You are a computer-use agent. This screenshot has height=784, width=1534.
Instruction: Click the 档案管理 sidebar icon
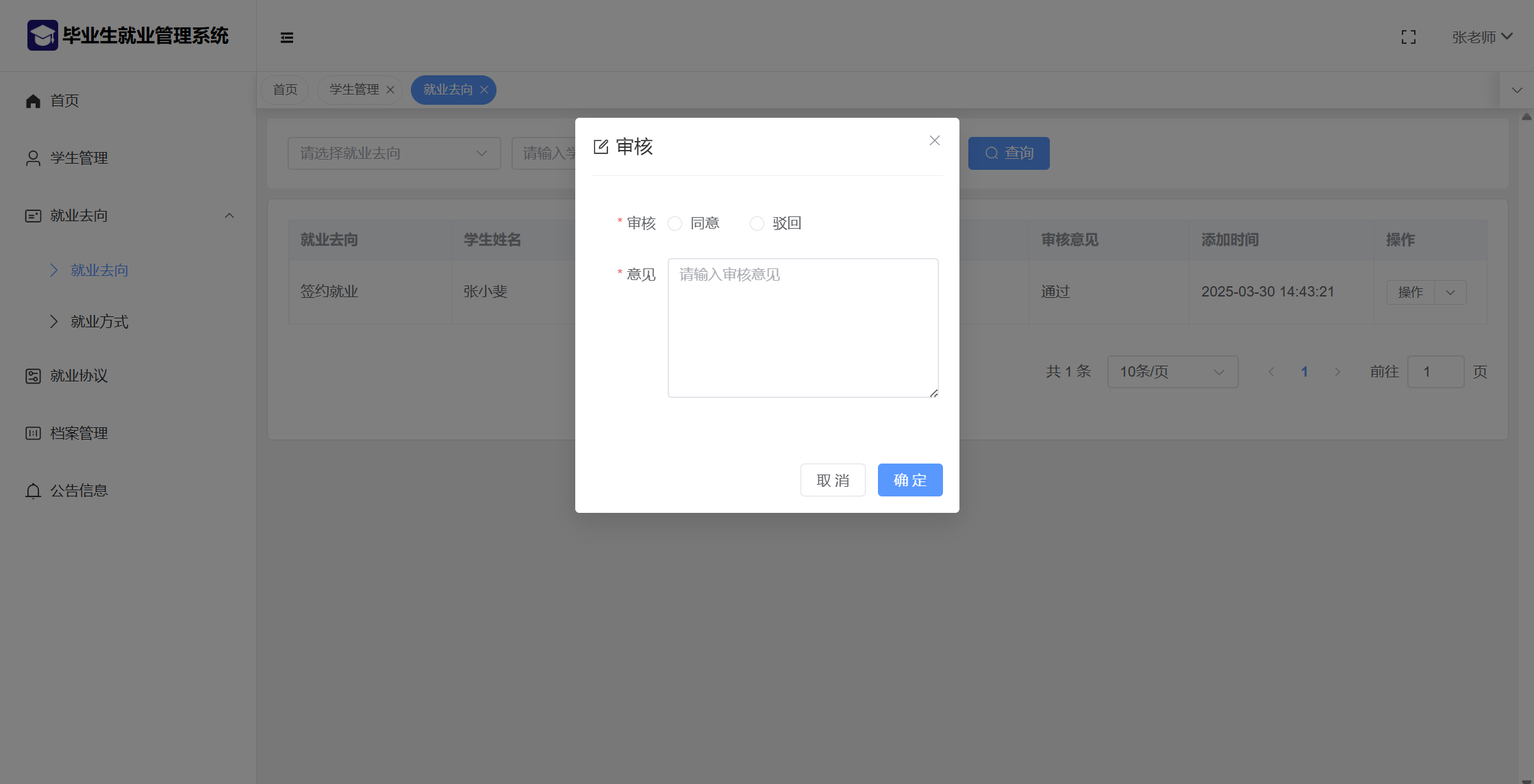33,433
